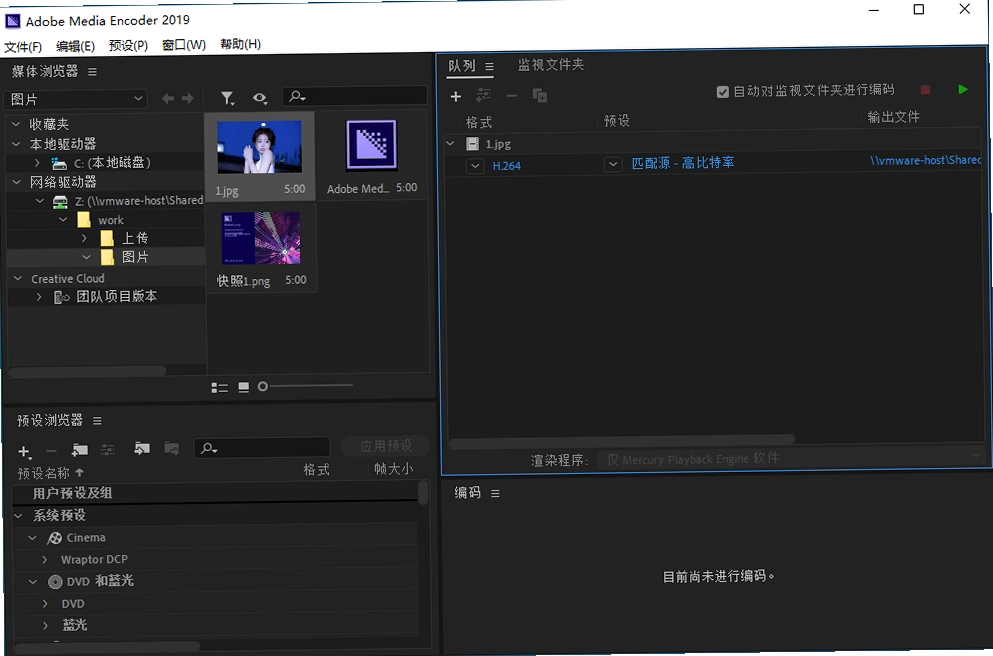Screen dimensions: 993x656
Task: Import presets icon in Preset Browser
Action: point(142,448)
